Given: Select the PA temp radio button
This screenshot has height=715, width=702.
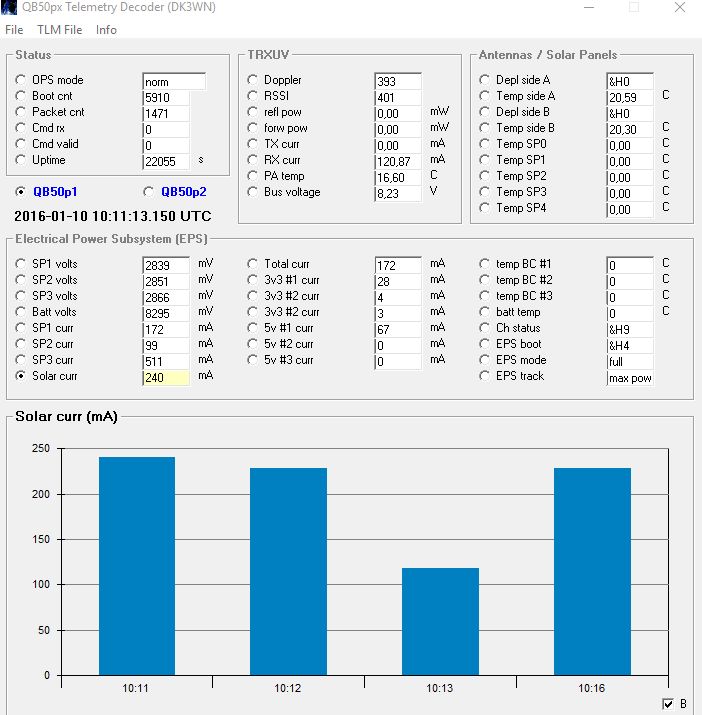Looking at the screenshot, I should tap(252, 176).
